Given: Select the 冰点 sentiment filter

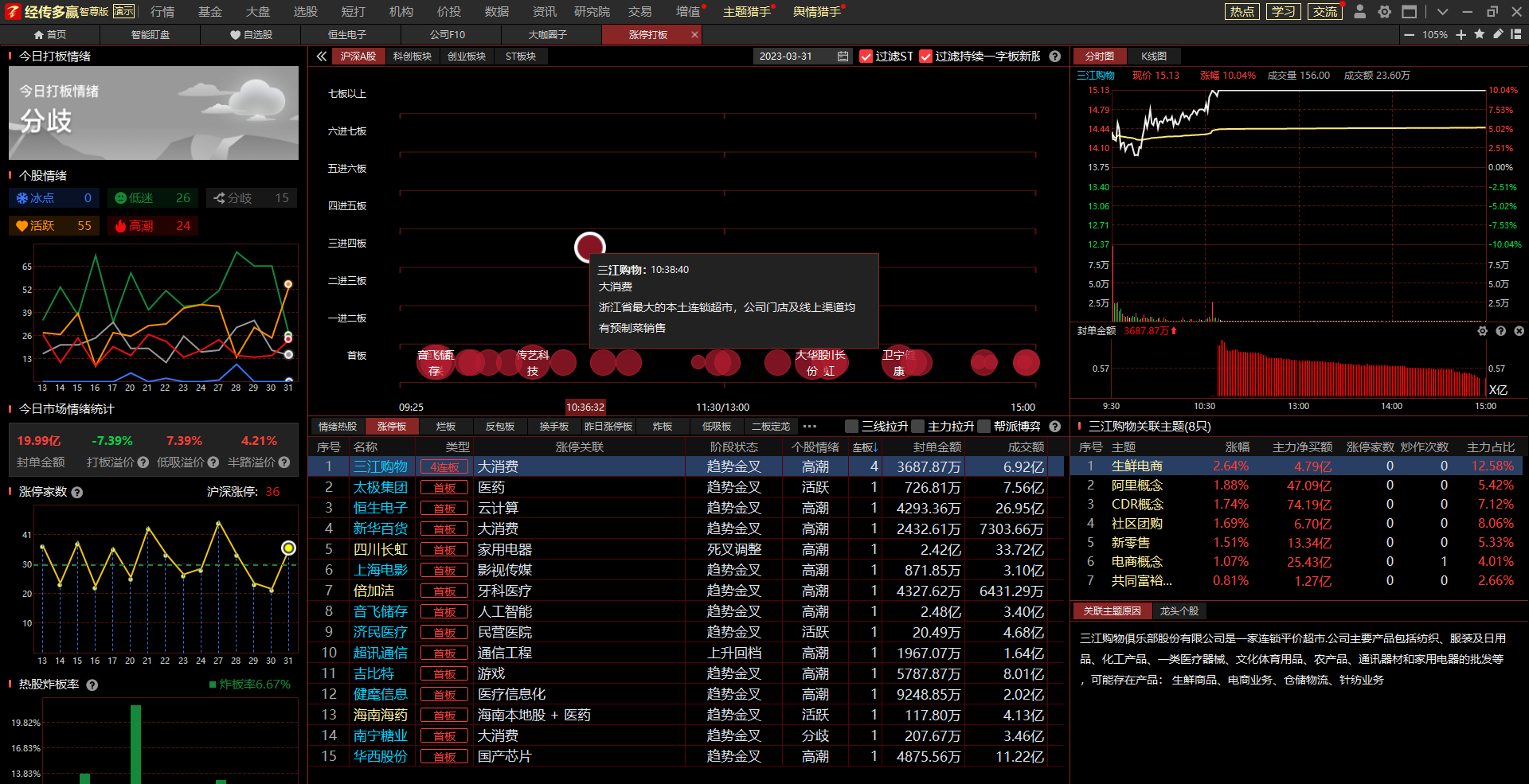Looking at the screenshot, I should point(55,197).
